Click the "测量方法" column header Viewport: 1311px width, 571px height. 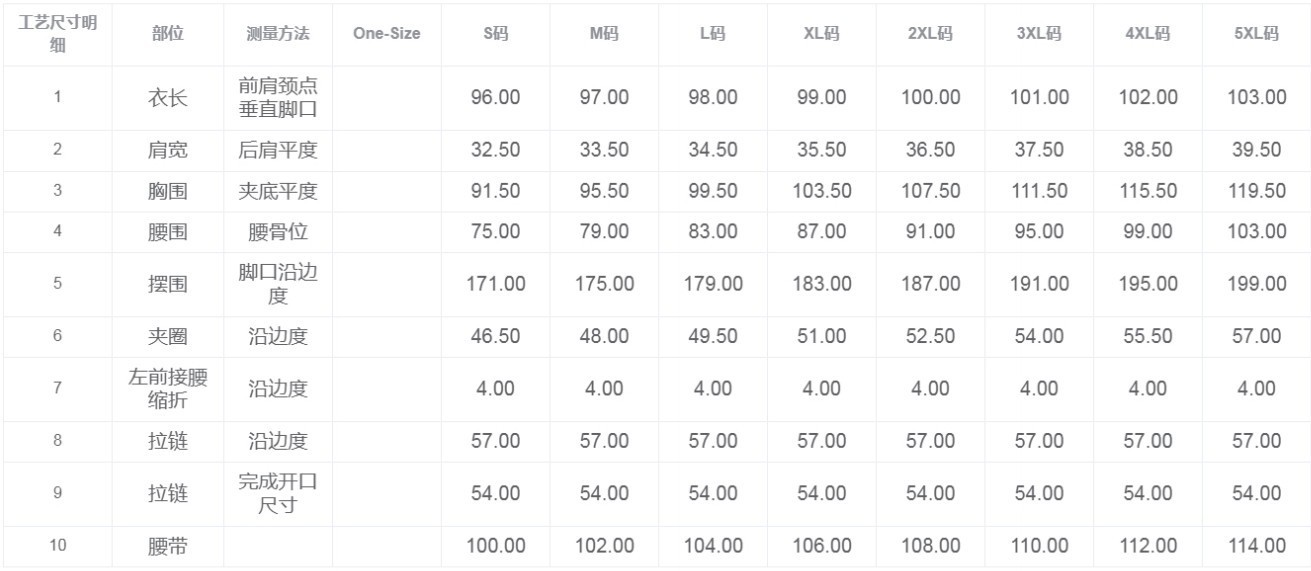tap(278, 33)
